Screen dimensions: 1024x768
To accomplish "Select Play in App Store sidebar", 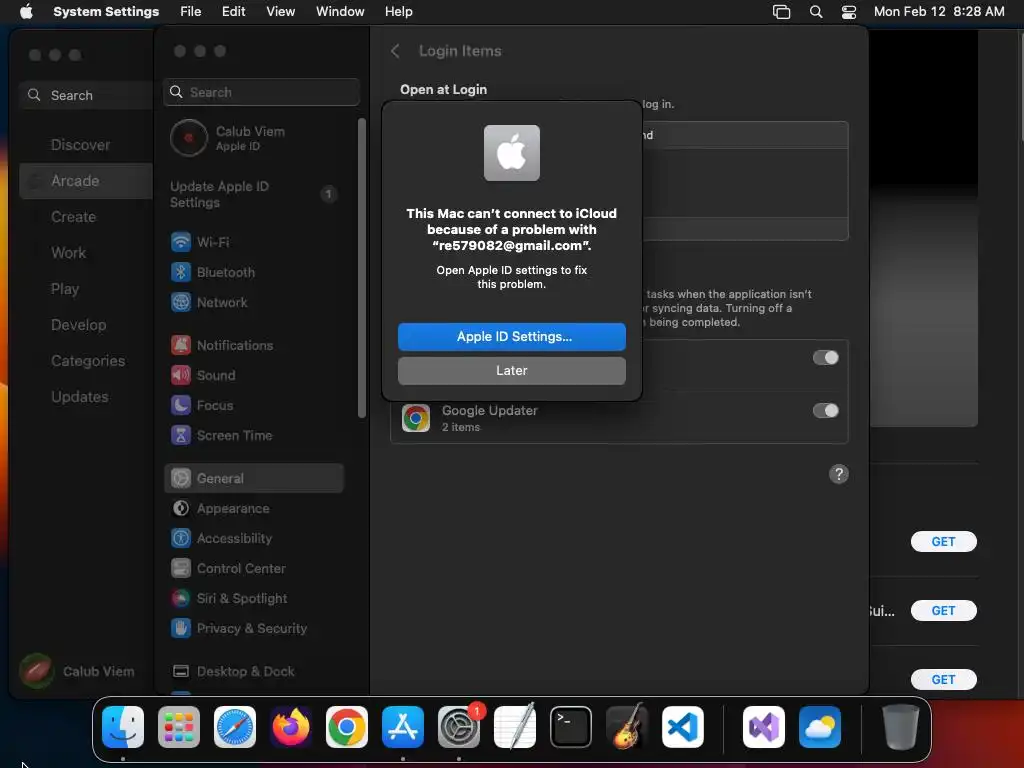I will coord(65,289).
